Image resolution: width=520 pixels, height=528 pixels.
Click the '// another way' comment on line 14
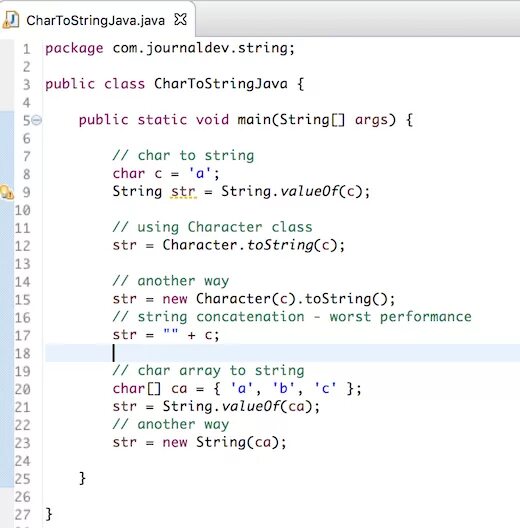pos(171,281)
